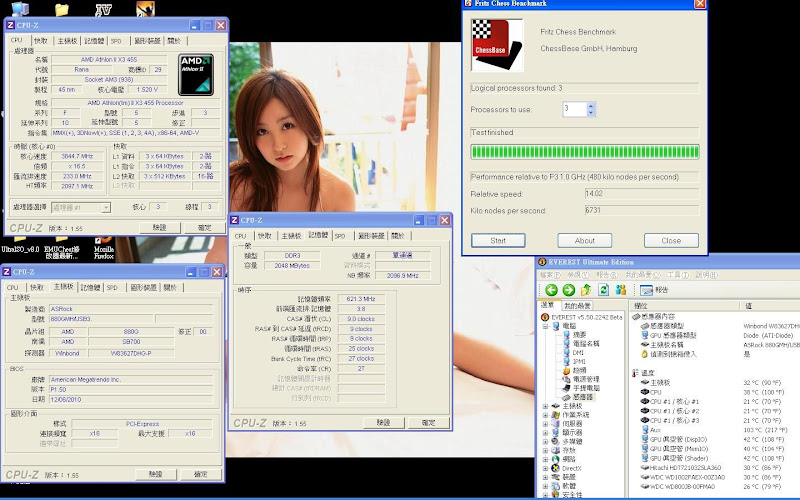The height and width of the screenshot is (500, 800).
Task: Open the EMUCheat desktop icon
Action: (62, 248)
